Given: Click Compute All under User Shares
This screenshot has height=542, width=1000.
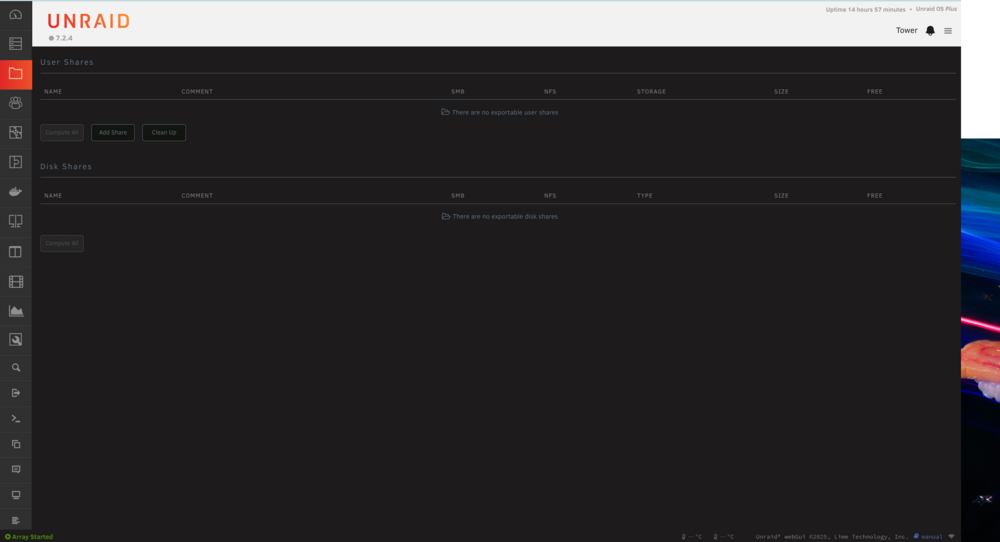Looking at the screenshot, I should (62, 133).
